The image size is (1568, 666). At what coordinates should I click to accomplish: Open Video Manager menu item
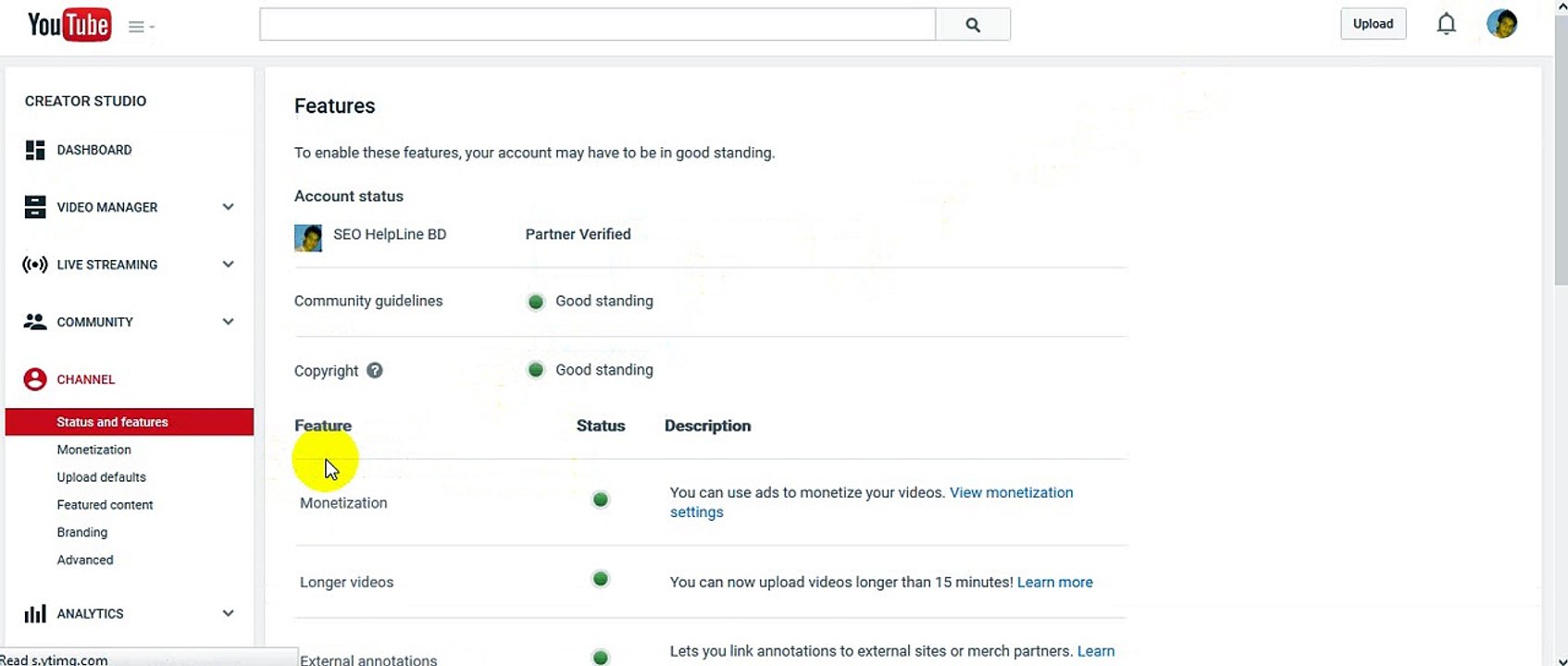107,207
